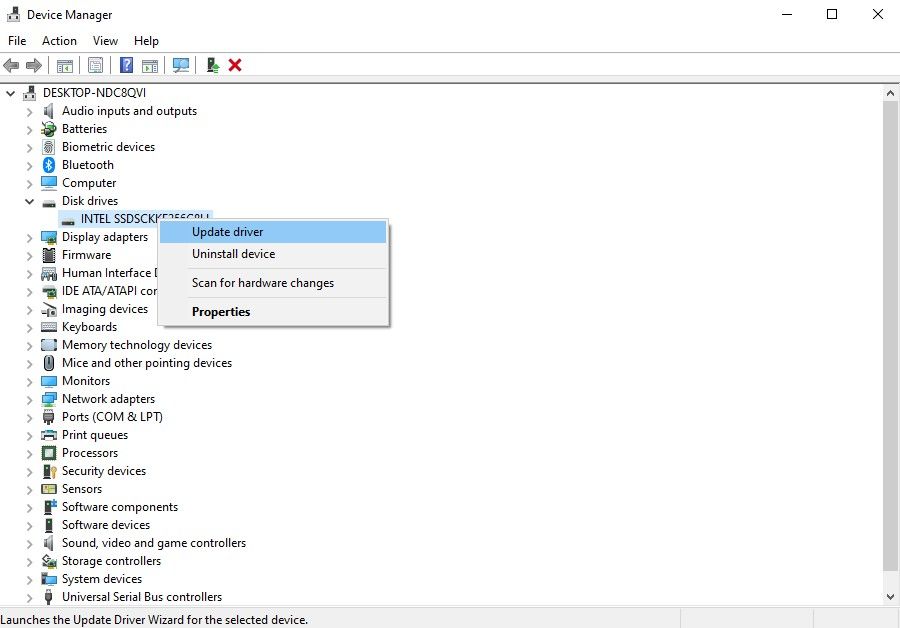The height and width of the screenshot is (628, 900).
Task: Click the Security devices key icon
Action: [x=49, y=471]
